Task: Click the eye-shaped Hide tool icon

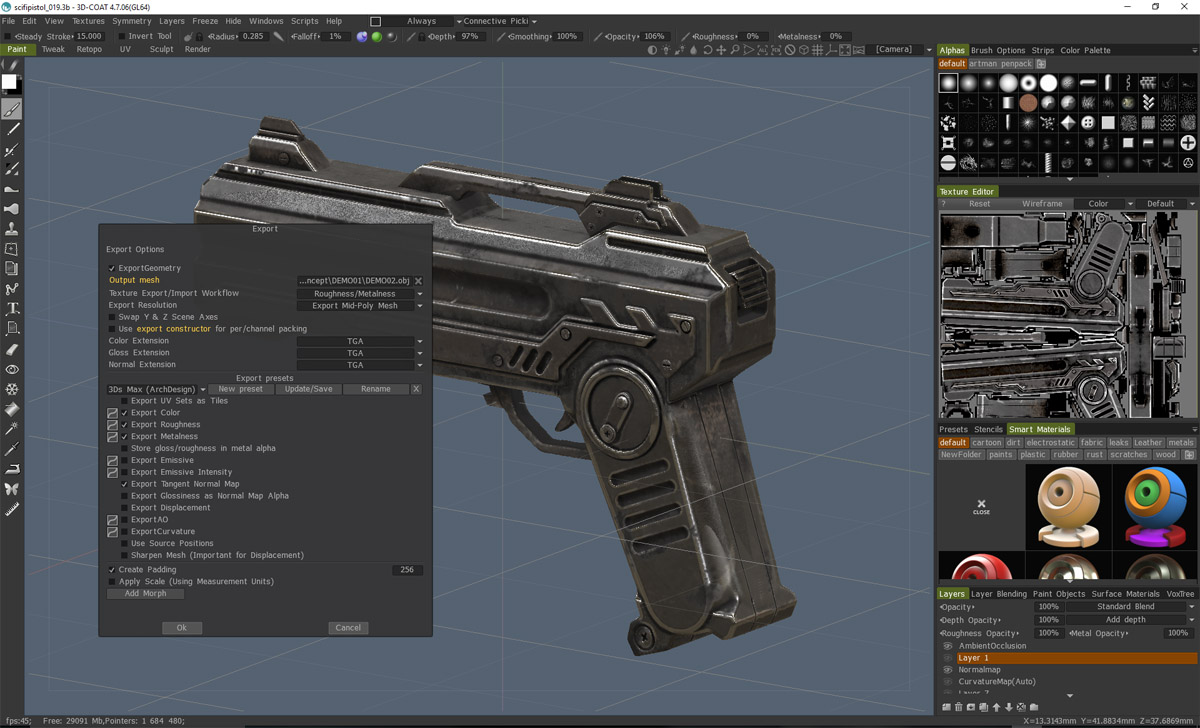Action: pyautogui.click(x=12, y=369)
